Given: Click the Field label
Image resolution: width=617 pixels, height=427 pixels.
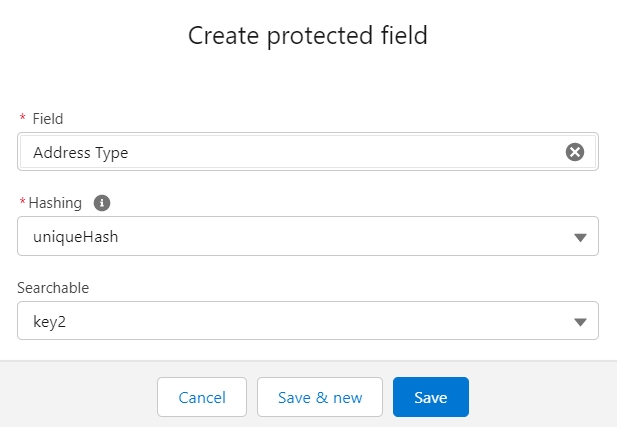Looking at the screenshot, I should tap(48, 119).
